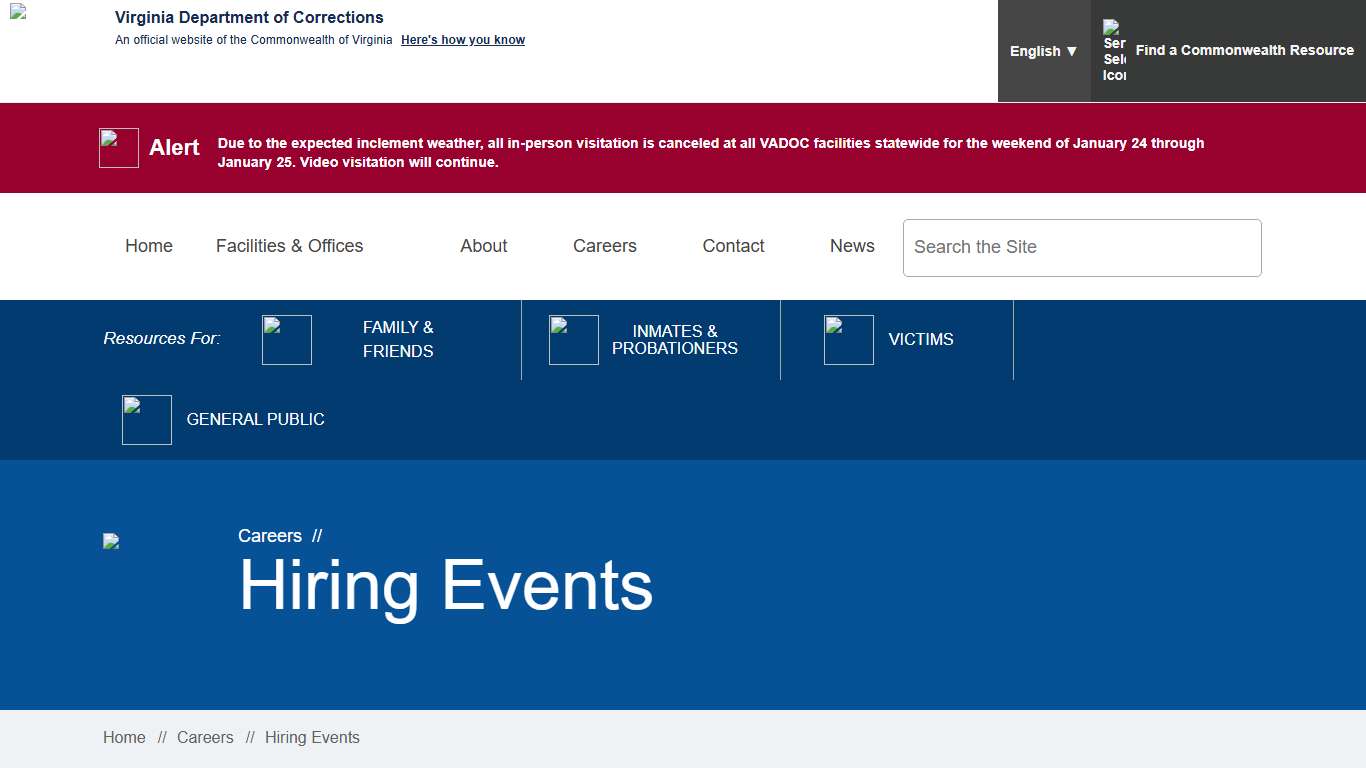1366x768 pixels.
Task: Click the Hiring Events page title
Action: (x=446, y=586)
